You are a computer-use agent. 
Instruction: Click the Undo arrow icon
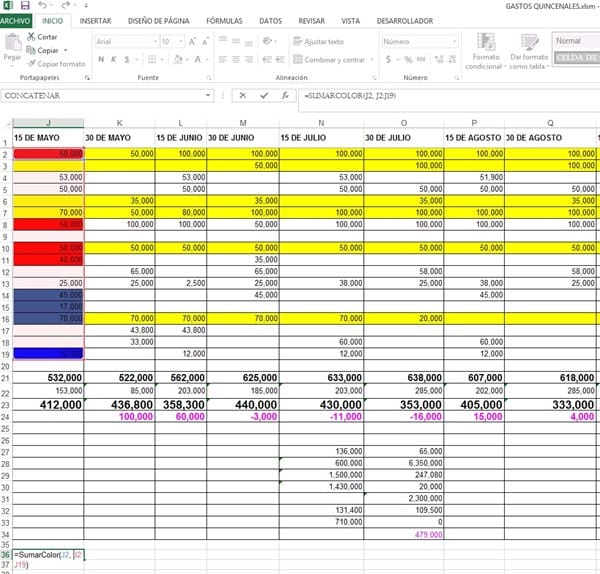(x=42, y=5)
